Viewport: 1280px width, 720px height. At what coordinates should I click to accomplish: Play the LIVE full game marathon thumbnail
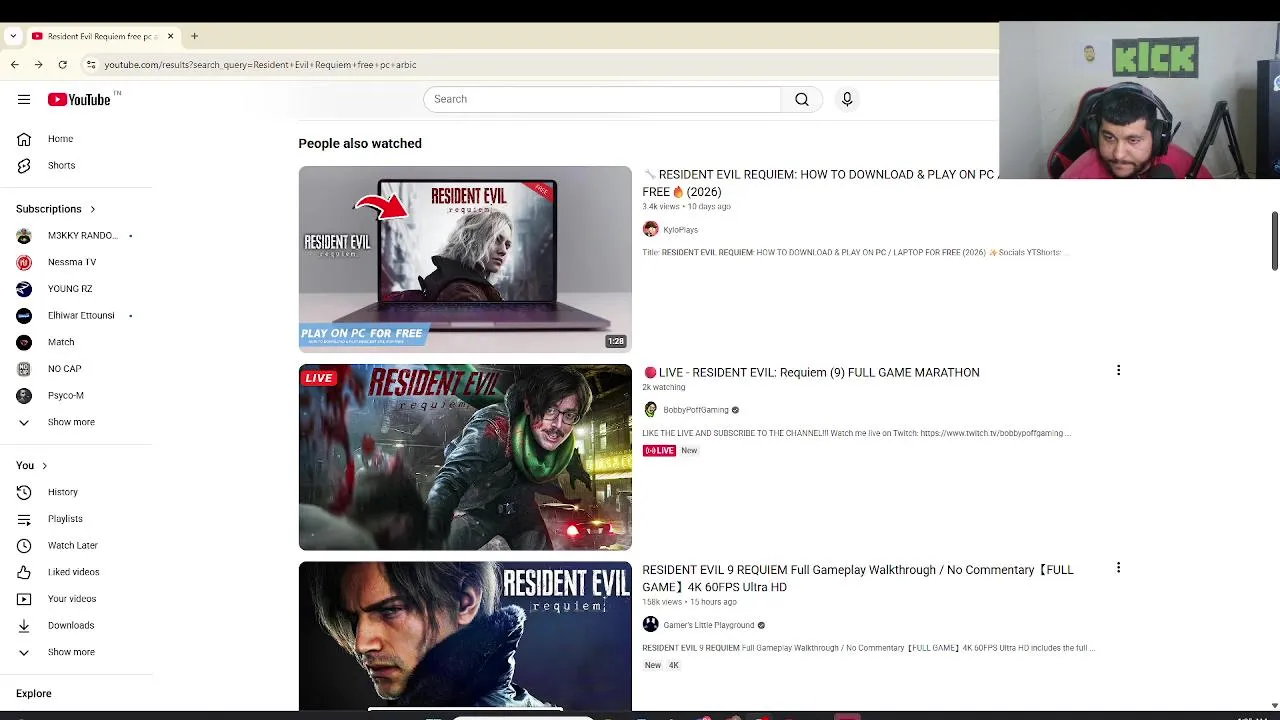[x=465, y=457]
